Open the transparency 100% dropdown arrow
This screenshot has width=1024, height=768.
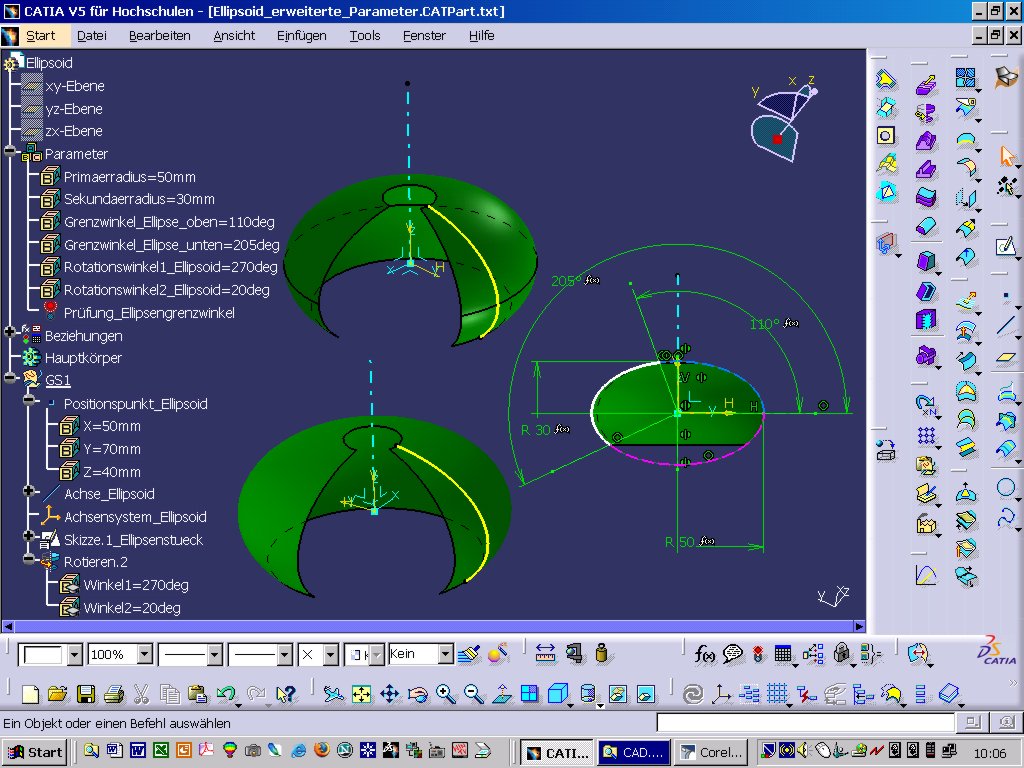pyautogui.click(x=145, y=654)
